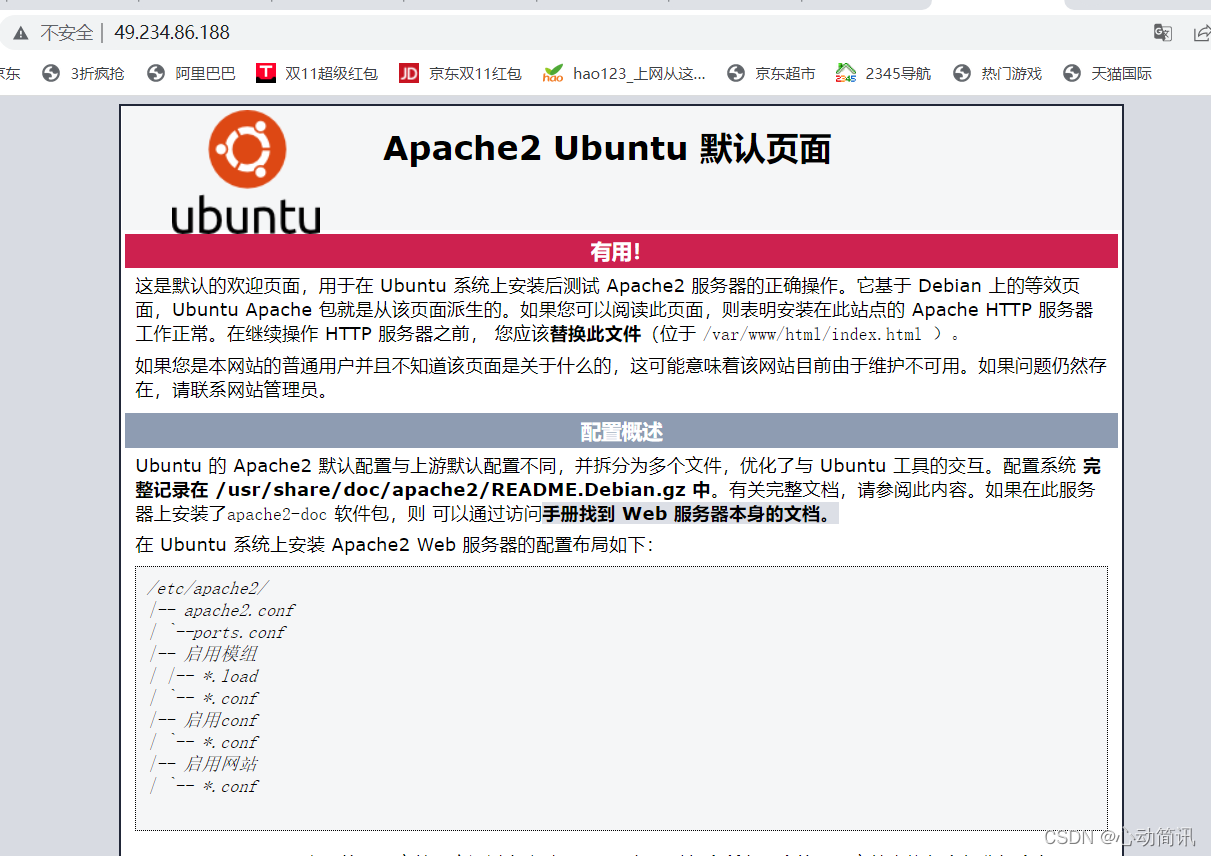Click the share icon in address bar

click(x=1202, y=33)
